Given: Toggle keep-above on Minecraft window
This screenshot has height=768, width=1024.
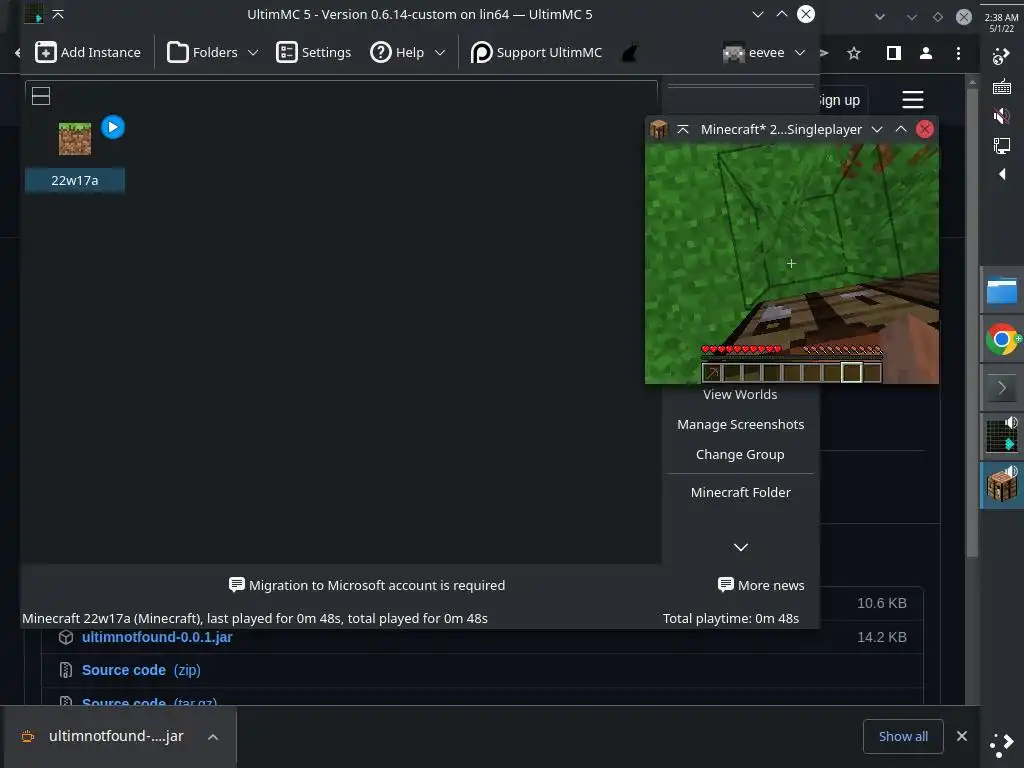Looking at the screenshot, I should click(x=683, y=129).
